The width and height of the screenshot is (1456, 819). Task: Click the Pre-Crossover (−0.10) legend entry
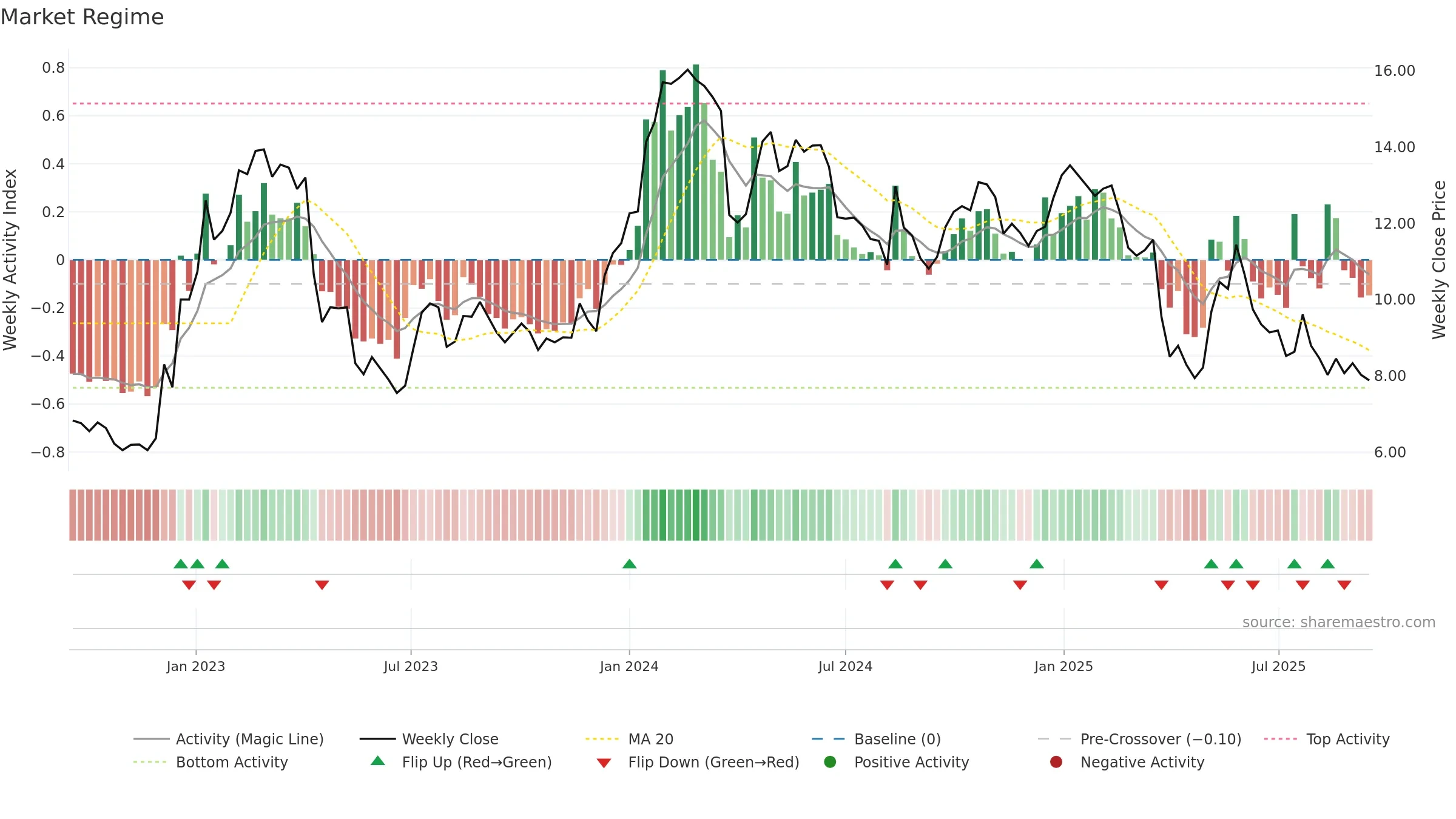[1139, 739]
